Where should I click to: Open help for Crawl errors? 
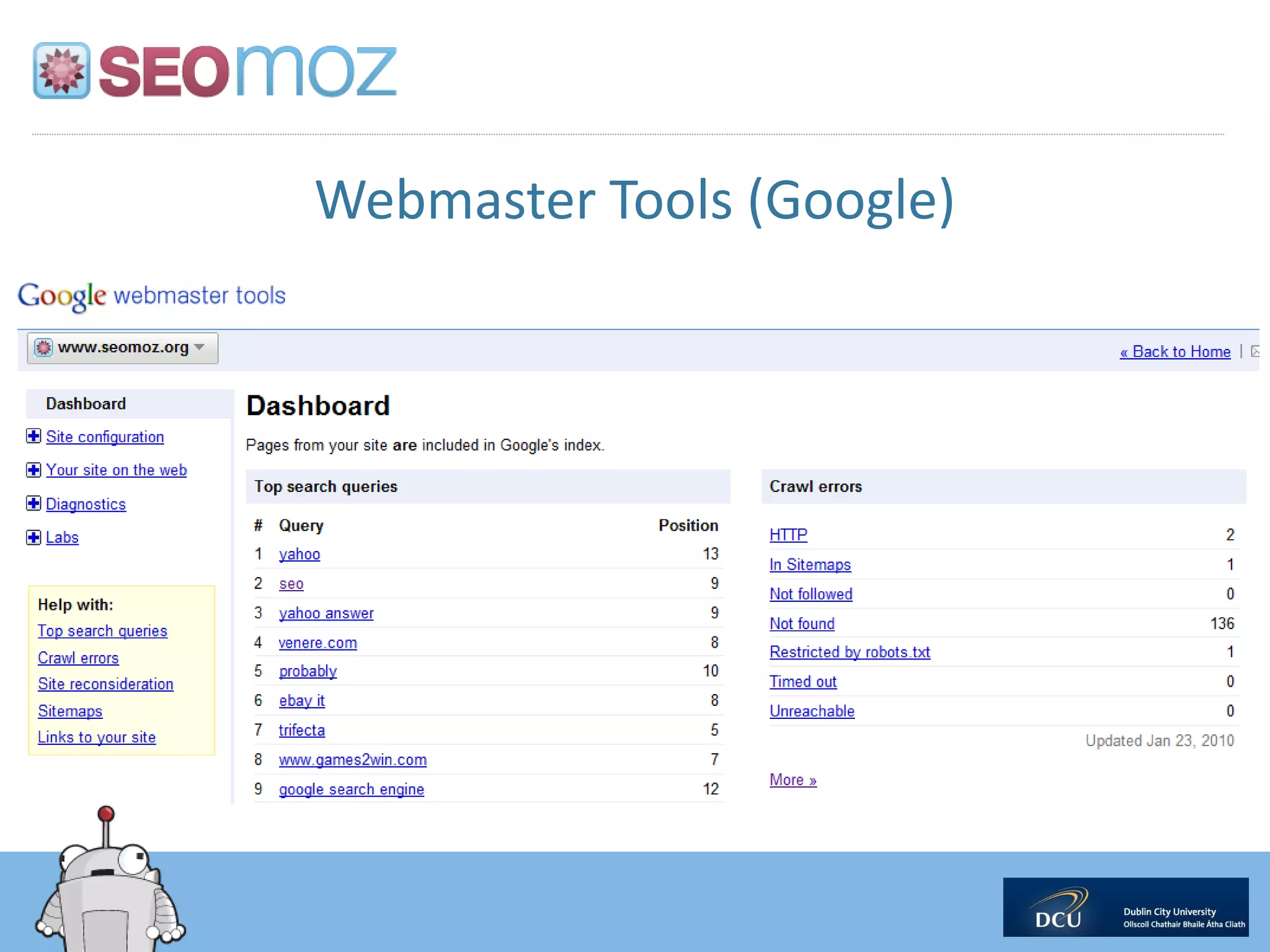(78, 658)
